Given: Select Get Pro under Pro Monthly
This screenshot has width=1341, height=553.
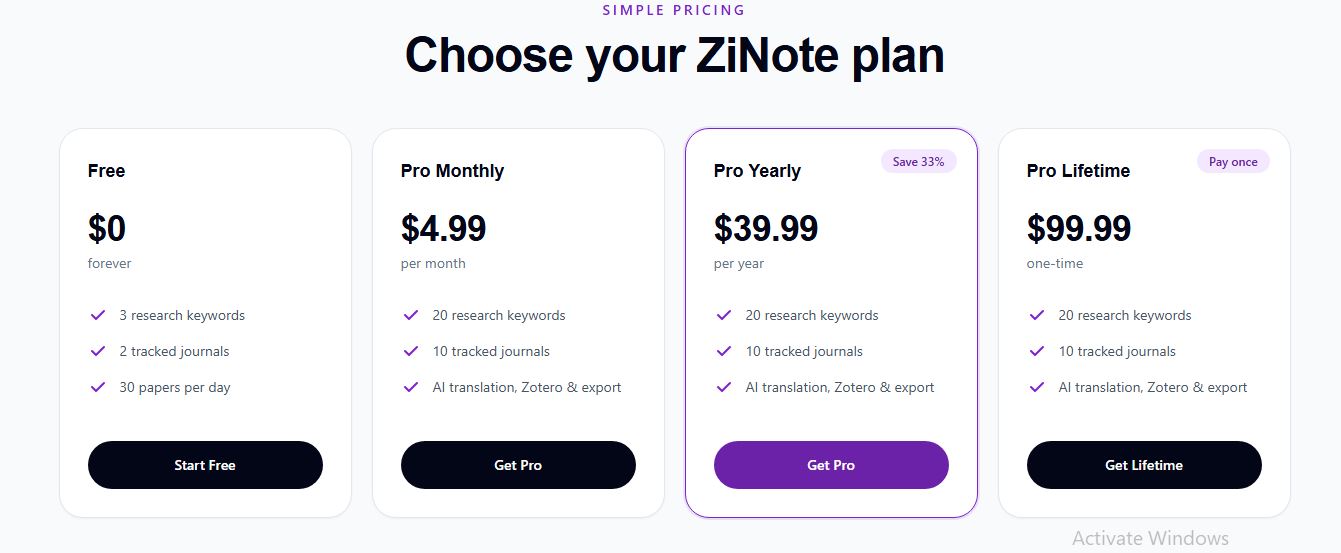Looking at the screenshot, I should pos(518,465).
